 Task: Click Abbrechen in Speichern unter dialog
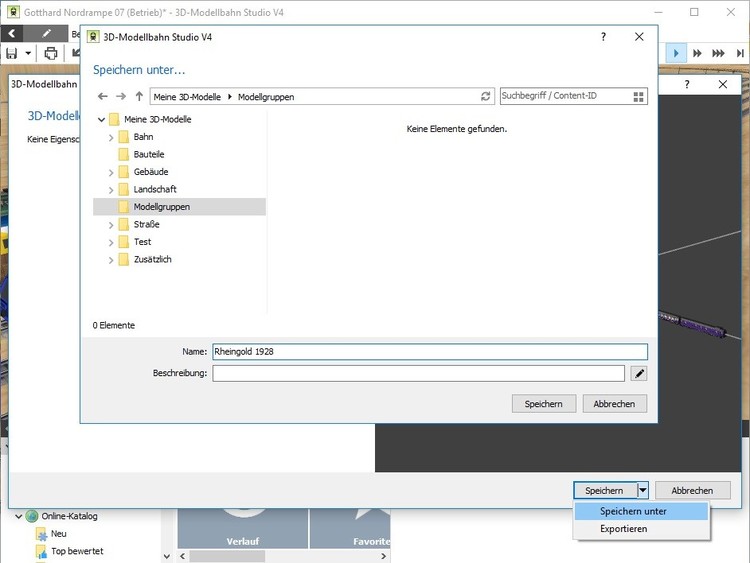[x=615, y=404]
